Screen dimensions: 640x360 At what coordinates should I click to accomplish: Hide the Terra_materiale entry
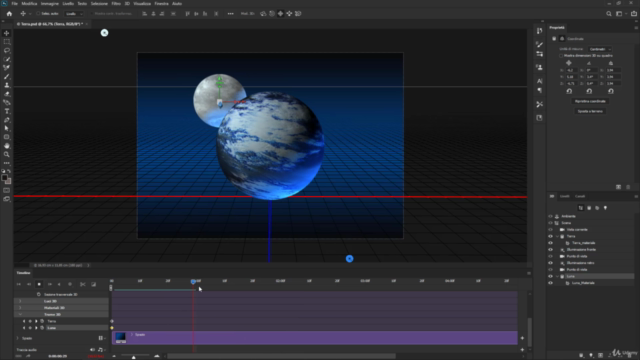click(x=550, y=243)
